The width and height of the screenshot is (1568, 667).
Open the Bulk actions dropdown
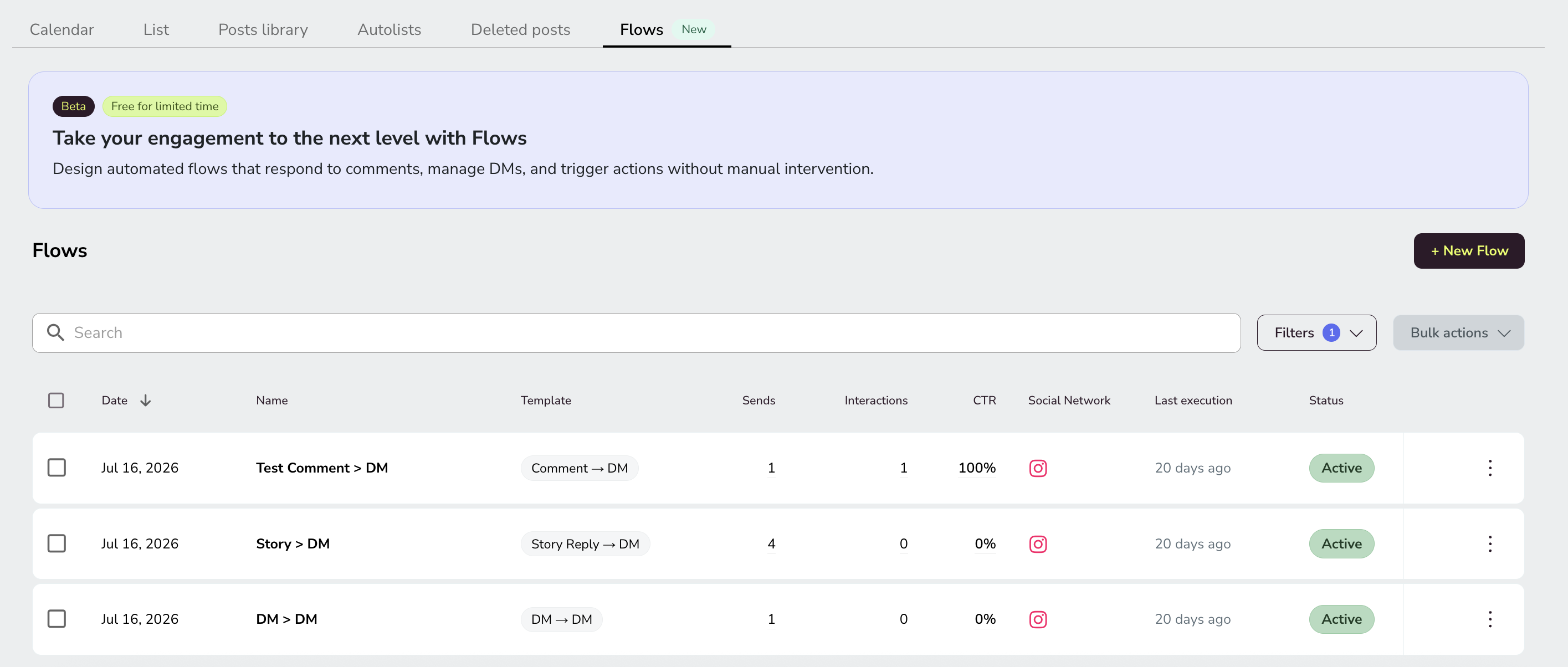tap(1458, 333)
